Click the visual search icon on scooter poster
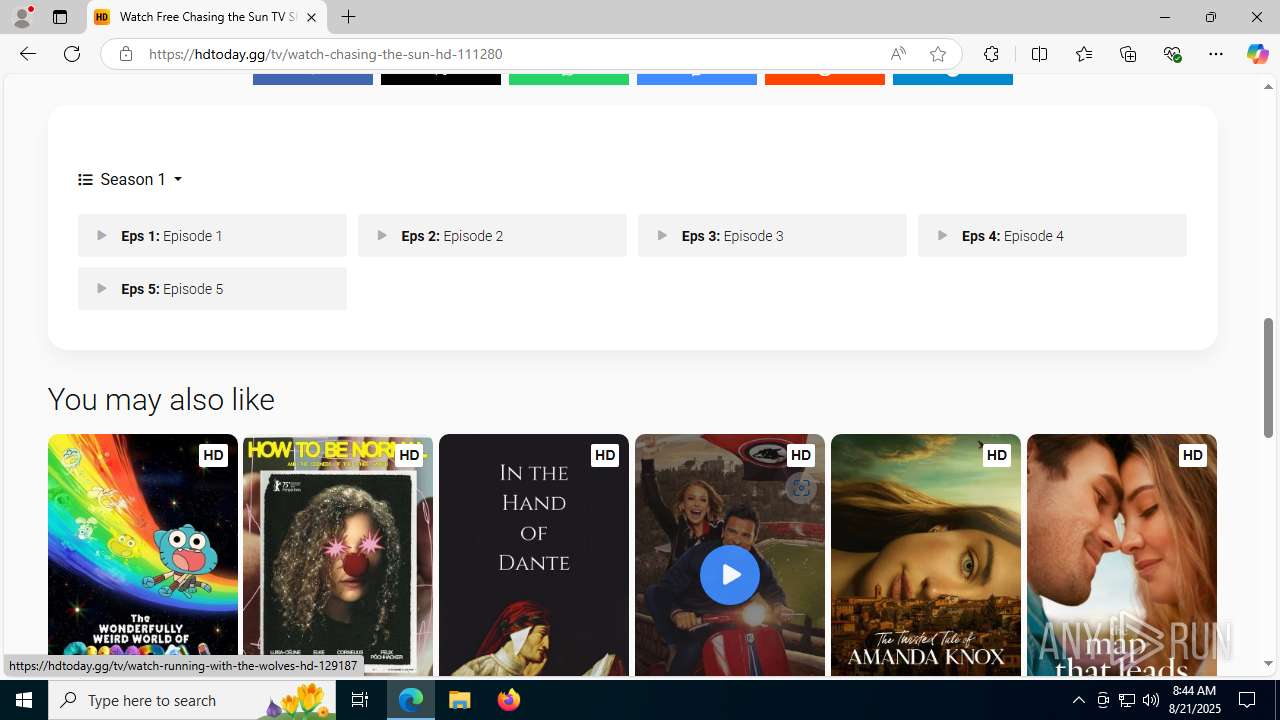The width and height of the screenshot is (1280, 720). 799,488
